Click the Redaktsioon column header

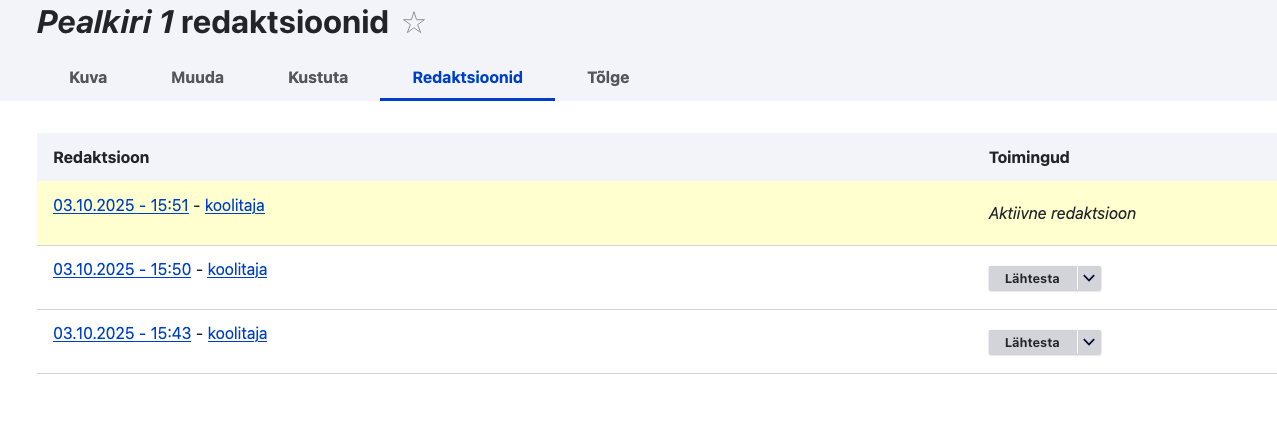(x=101, y=158)
